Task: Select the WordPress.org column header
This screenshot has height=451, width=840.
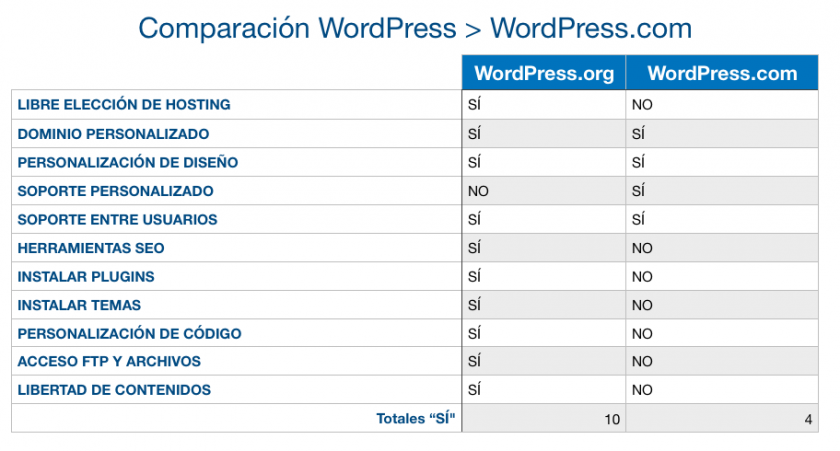Action: (x=544, y=72)
